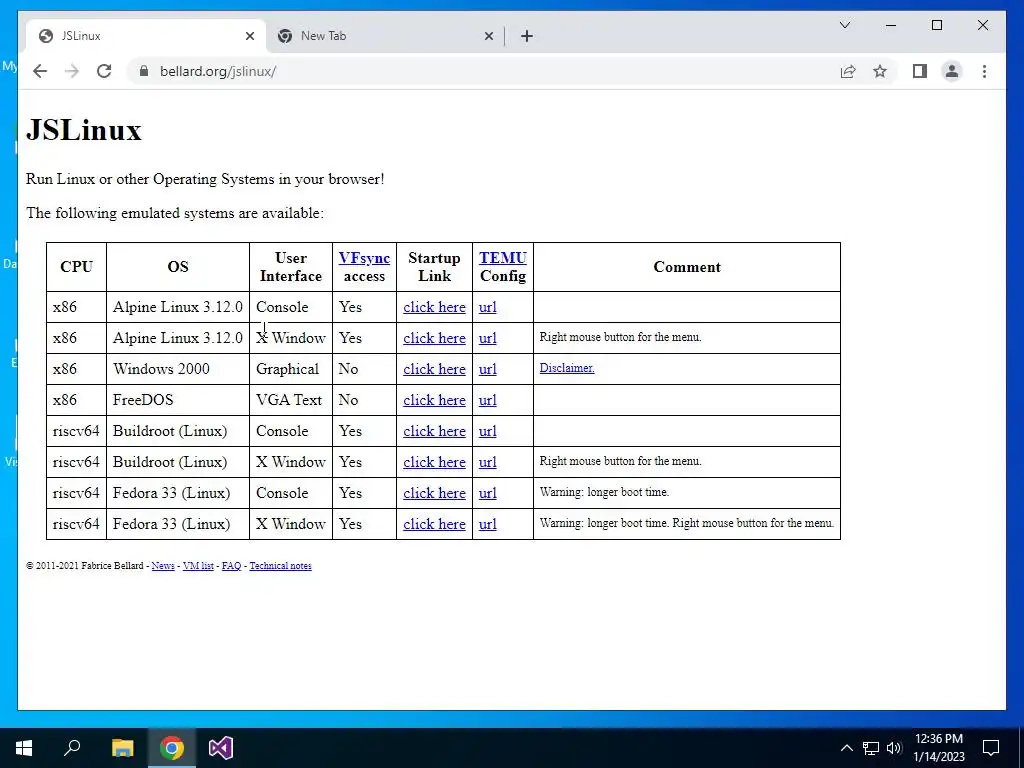Screen dimensions: 1024x768
Task: Open url config for Buildroot Console
Action: [x=488, y=431]
